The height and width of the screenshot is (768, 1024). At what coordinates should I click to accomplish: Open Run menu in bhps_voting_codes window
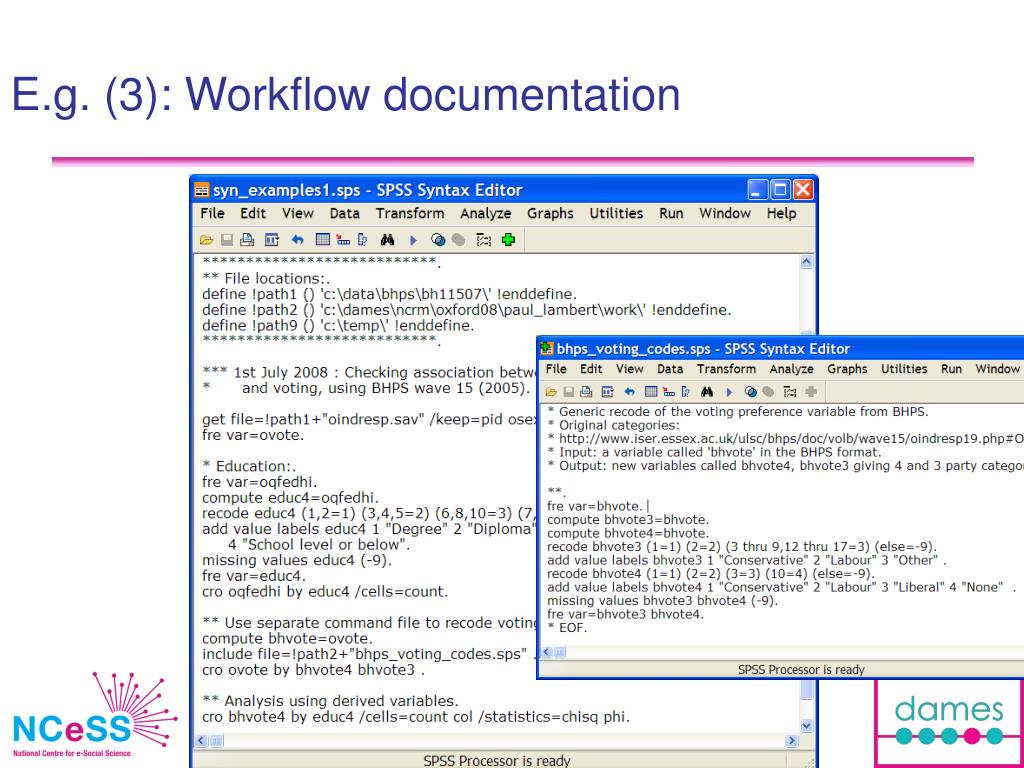952,369
